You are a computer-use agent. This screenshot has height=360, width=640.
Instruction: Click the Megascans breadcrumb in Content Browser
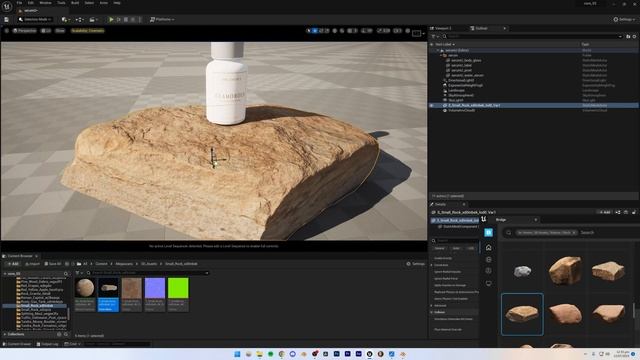pos(124,264)
